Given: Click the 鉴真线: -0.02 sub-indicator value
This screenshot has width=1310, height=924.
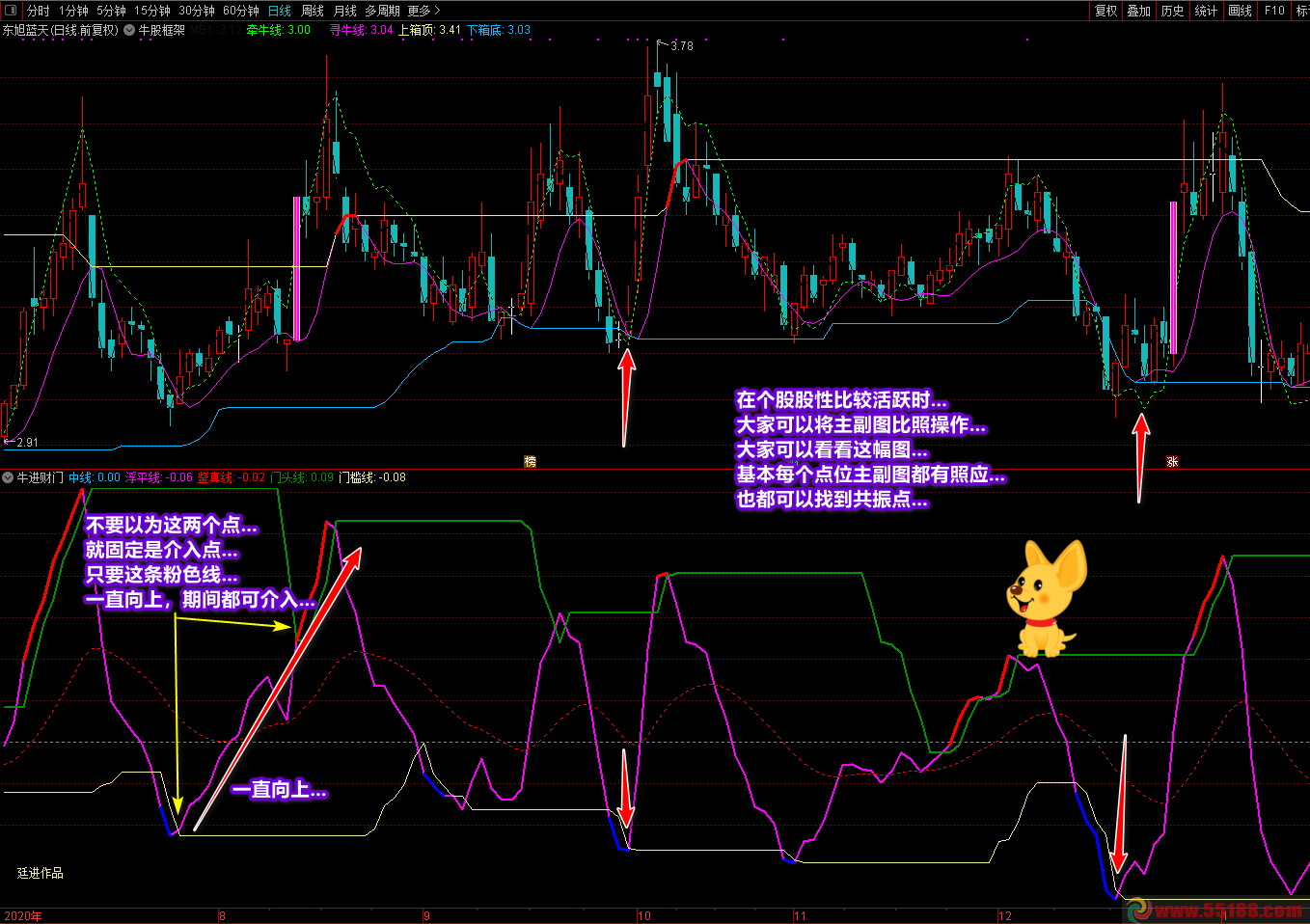Looking at the screenshot, I should [x=232, y=477].
